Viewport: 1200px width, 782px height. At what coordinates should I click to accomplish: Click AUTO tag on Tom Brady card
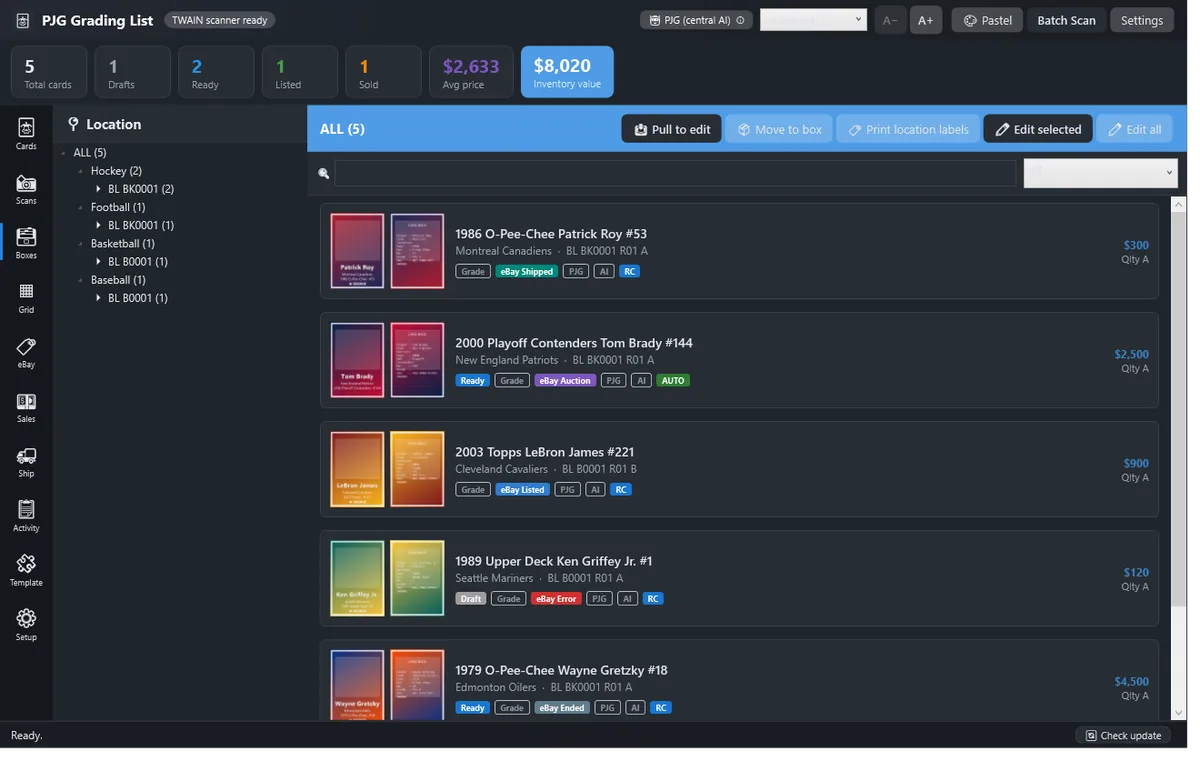click(673, 380)
